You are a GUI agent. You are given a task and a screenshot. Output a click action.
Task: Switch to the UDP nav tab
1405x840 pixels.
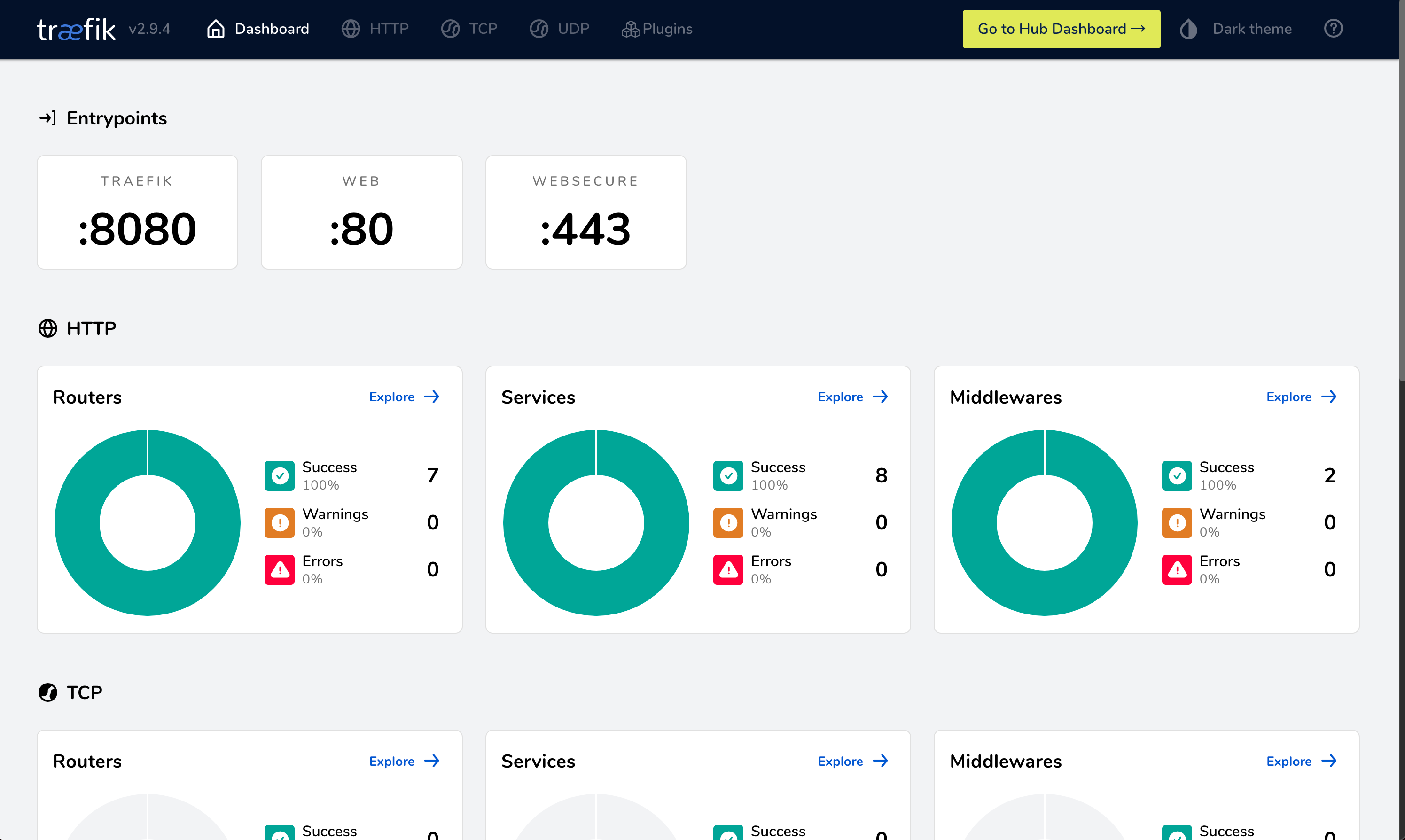(x=559, y=29)
